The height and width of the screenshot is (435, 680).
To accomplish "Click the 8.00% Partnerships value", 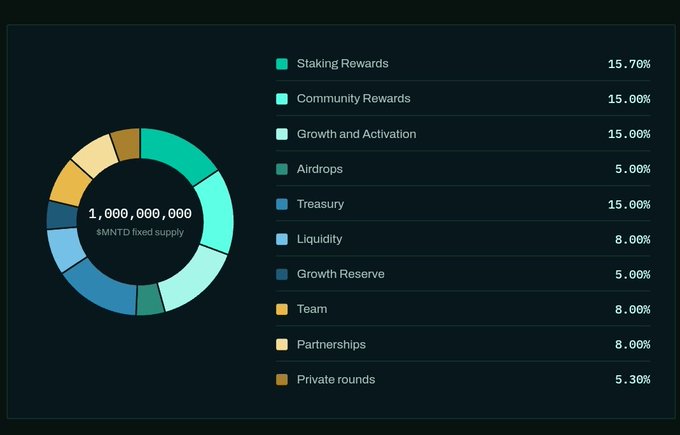I will tap(632, 345).
